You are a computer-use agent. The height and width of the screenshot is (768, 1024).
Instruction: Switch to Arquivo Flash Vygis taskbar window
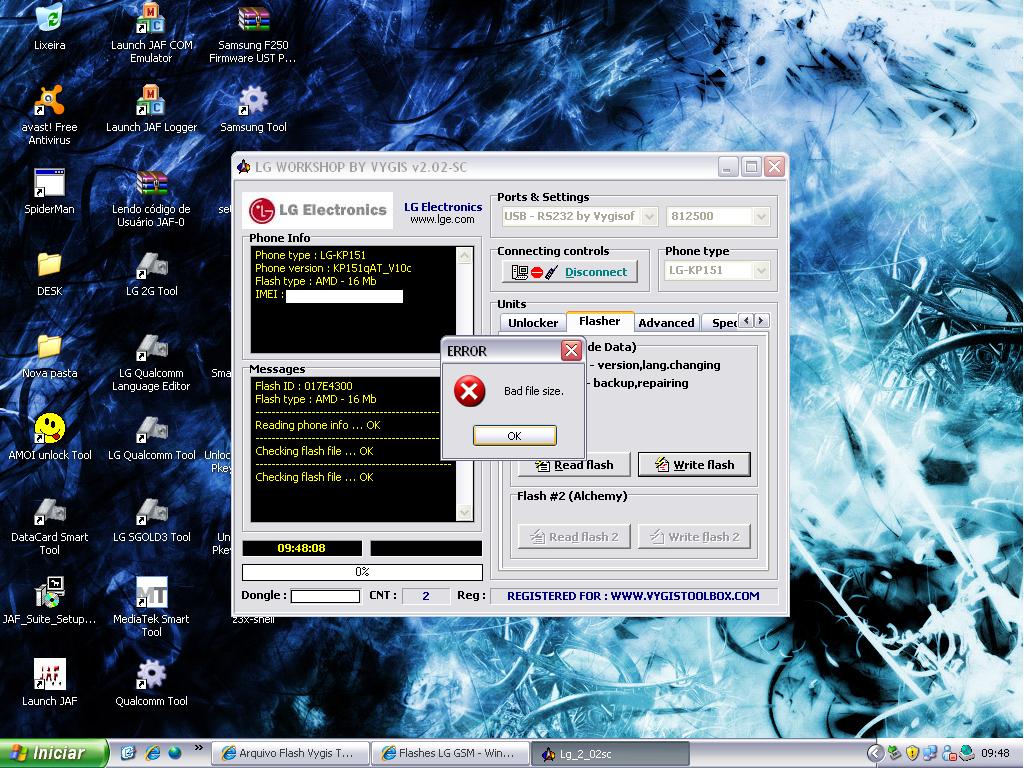pos(291,754)
